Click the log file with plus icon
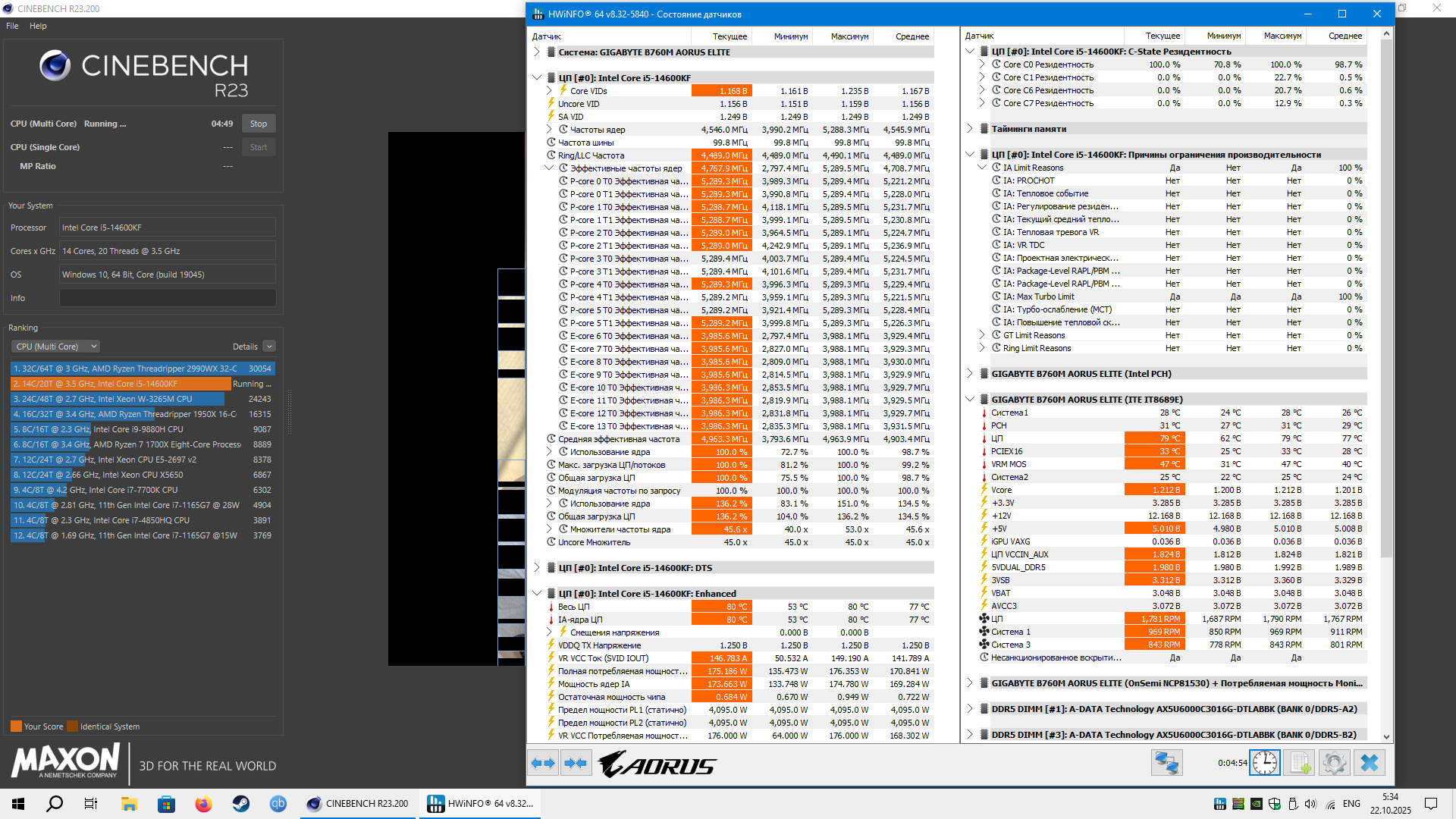Image resolution: width=1456 pixels, height=819 pixels. point(1300,763)
